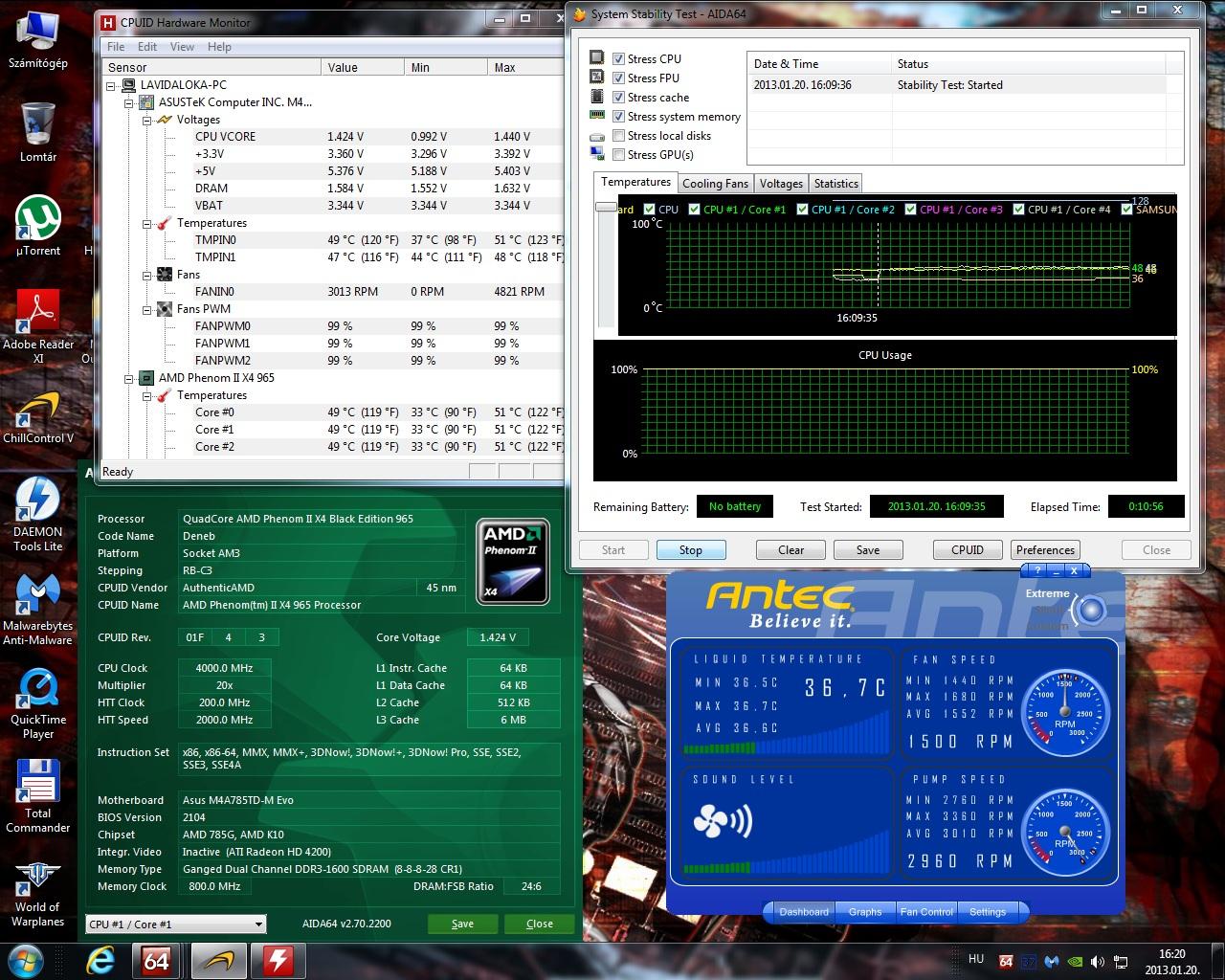Open HWMonitor View menu
This screenshot has width=1225, height=980.
pos(182,47)
